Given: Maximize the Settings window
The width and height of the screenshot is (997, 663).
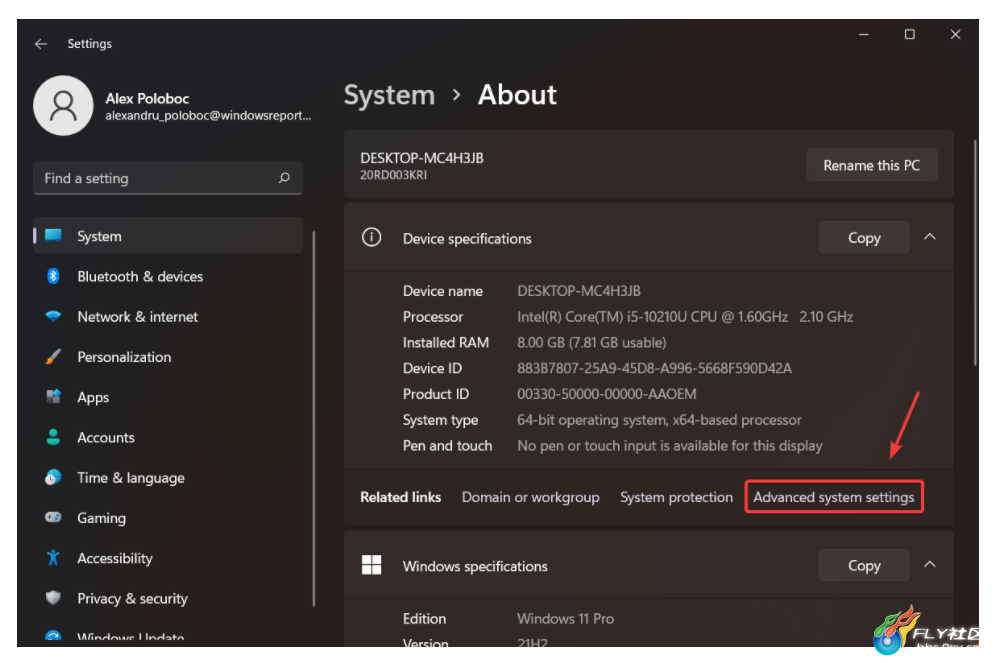Looking at the screenshot, I should pos(910,34).
